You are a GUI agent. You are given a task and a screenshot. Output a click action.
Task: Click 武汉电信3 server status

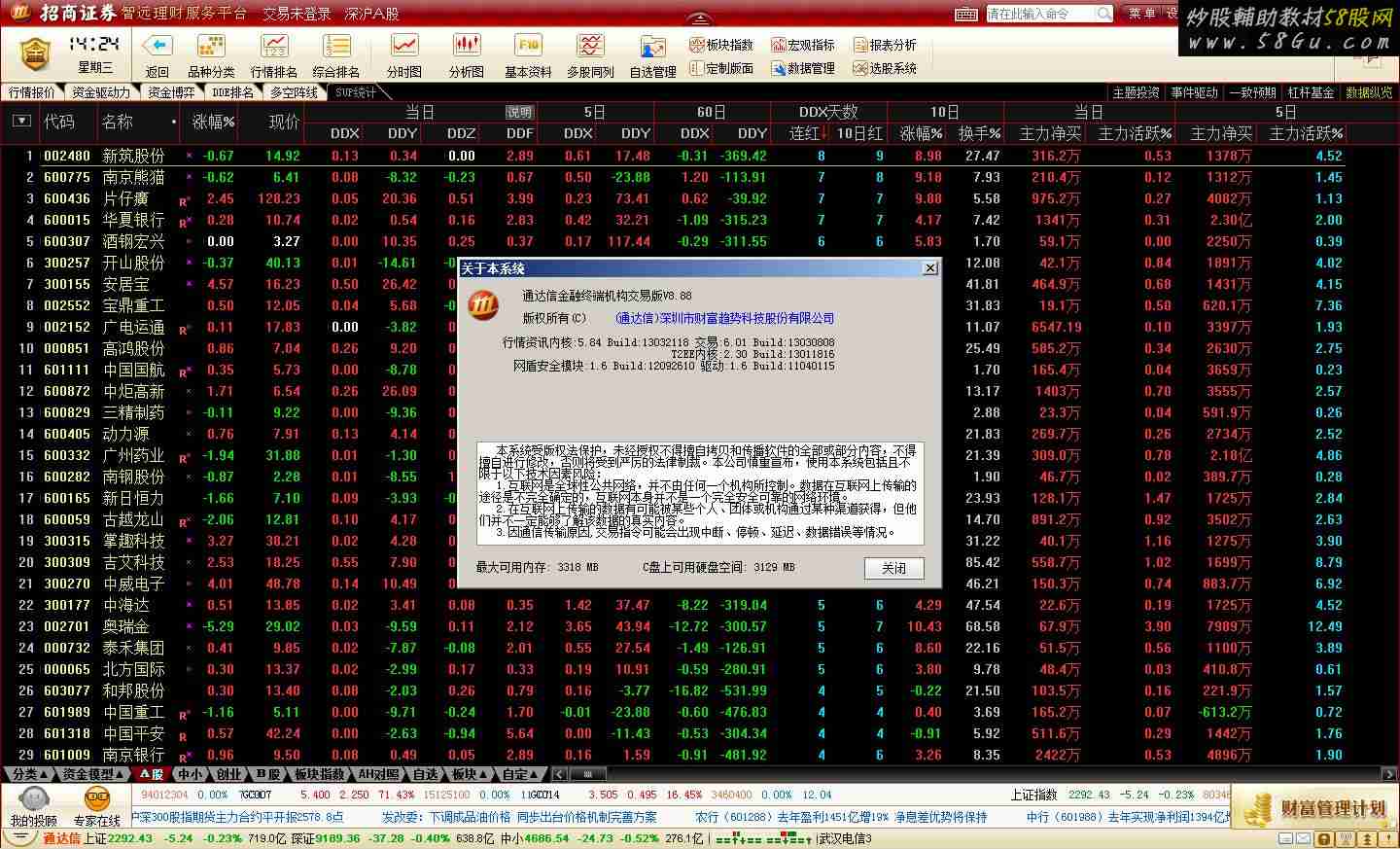[846, 838]
